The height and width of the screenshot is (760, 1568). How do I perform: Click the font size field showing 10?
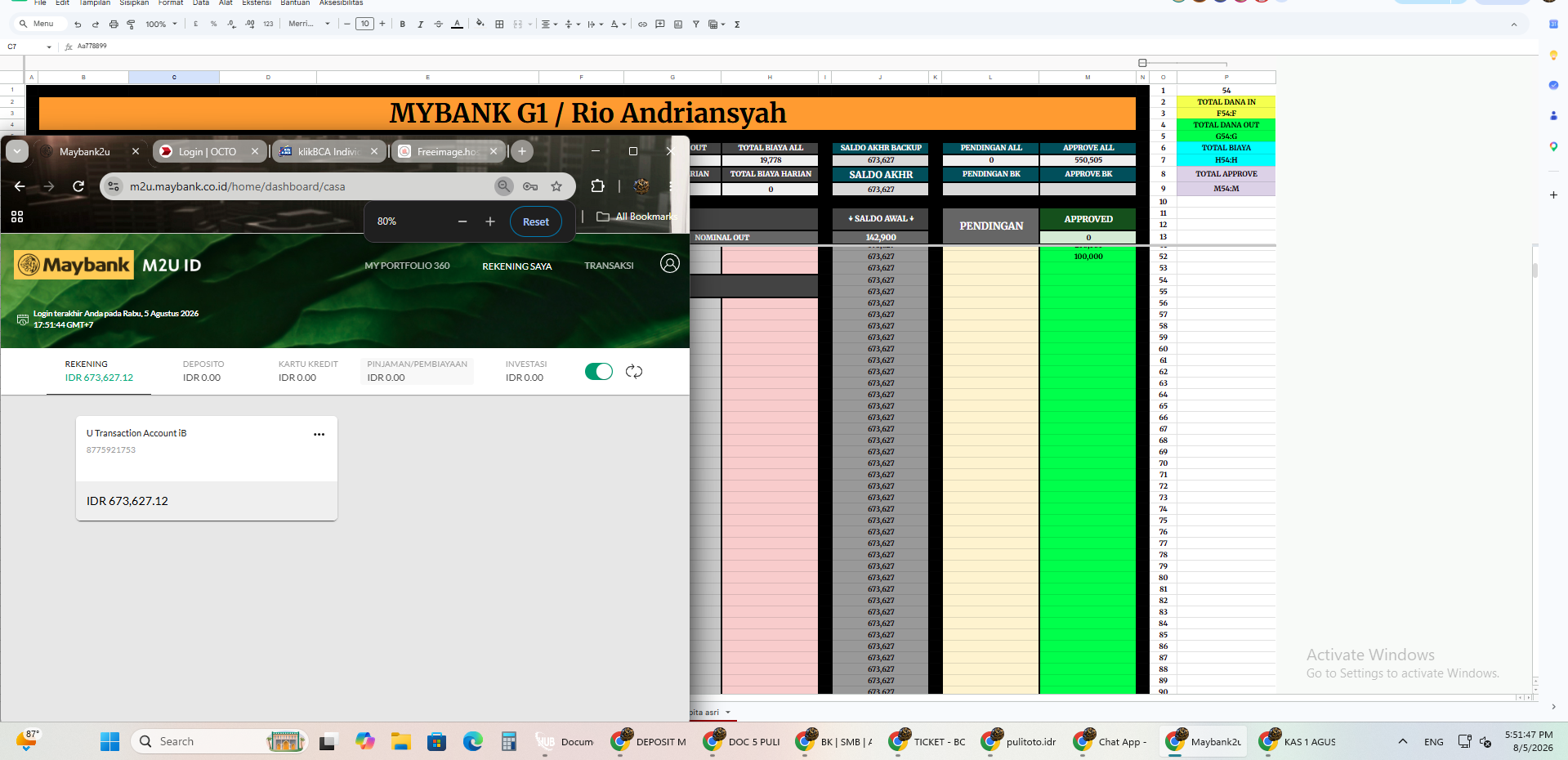(x=364, y=25)
